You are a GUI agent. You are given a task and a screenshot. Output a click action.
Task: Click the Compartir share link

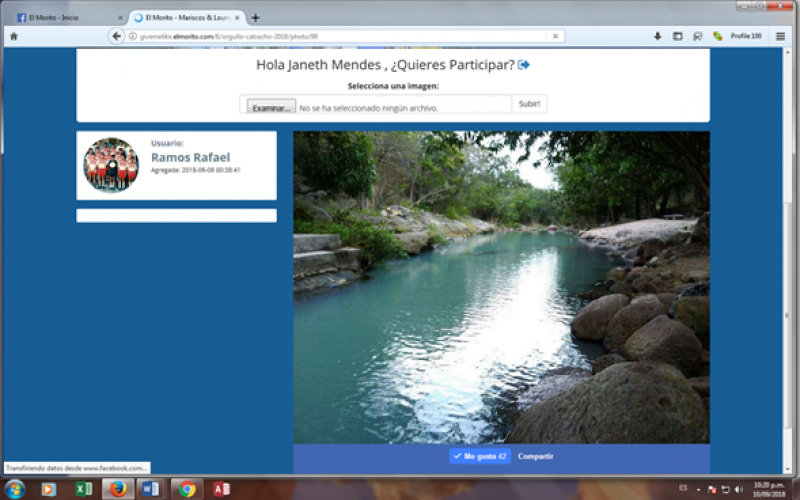[535, 456]
